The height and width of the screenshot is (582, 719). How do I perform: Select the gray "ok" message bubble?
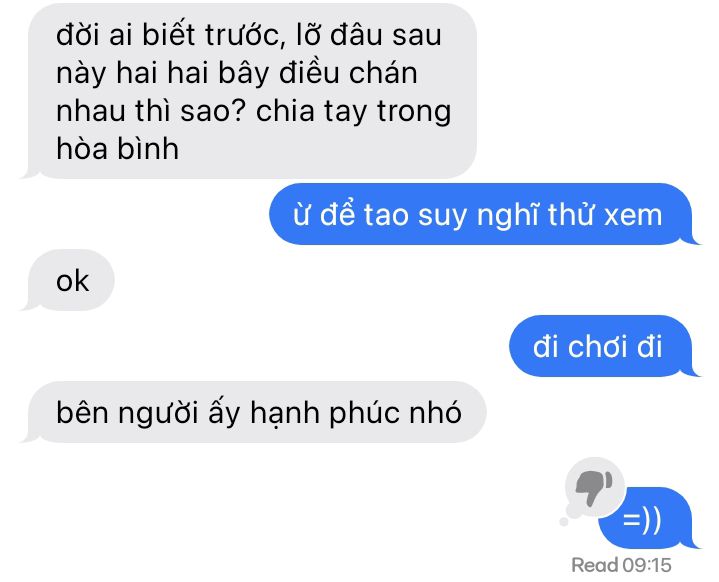click(x=67, y=280)
